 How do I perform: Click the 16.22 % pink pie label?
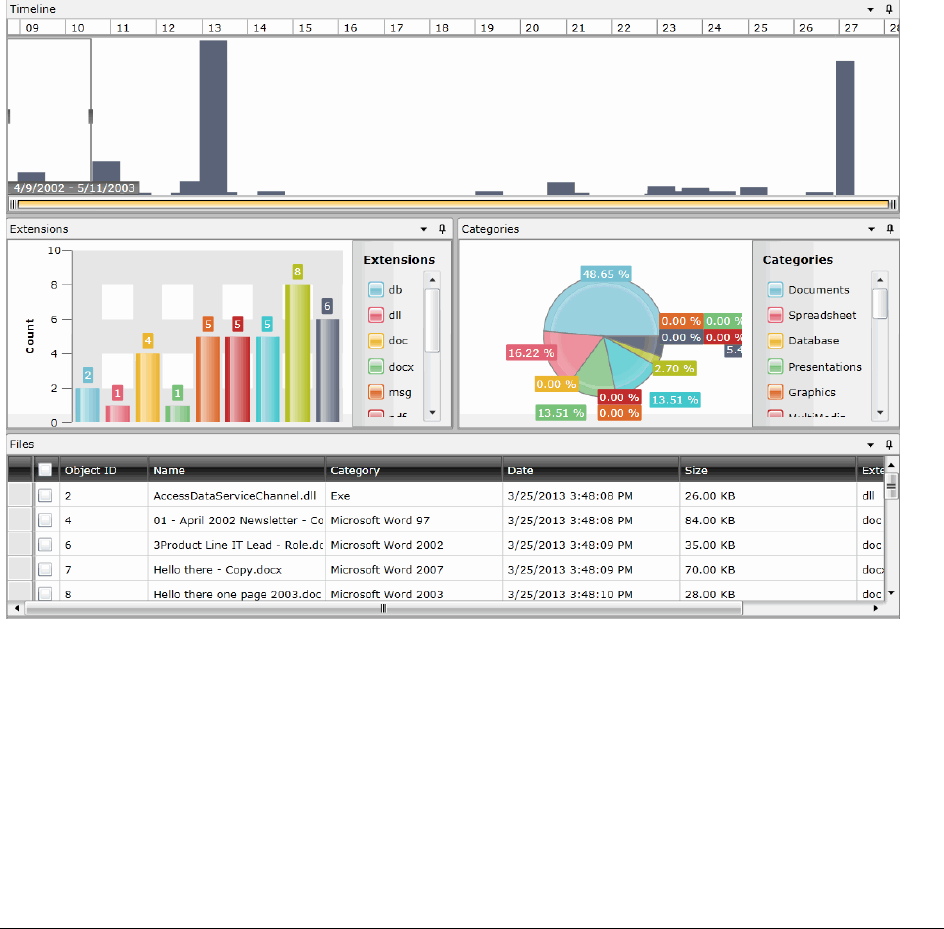tap(530, 353)
